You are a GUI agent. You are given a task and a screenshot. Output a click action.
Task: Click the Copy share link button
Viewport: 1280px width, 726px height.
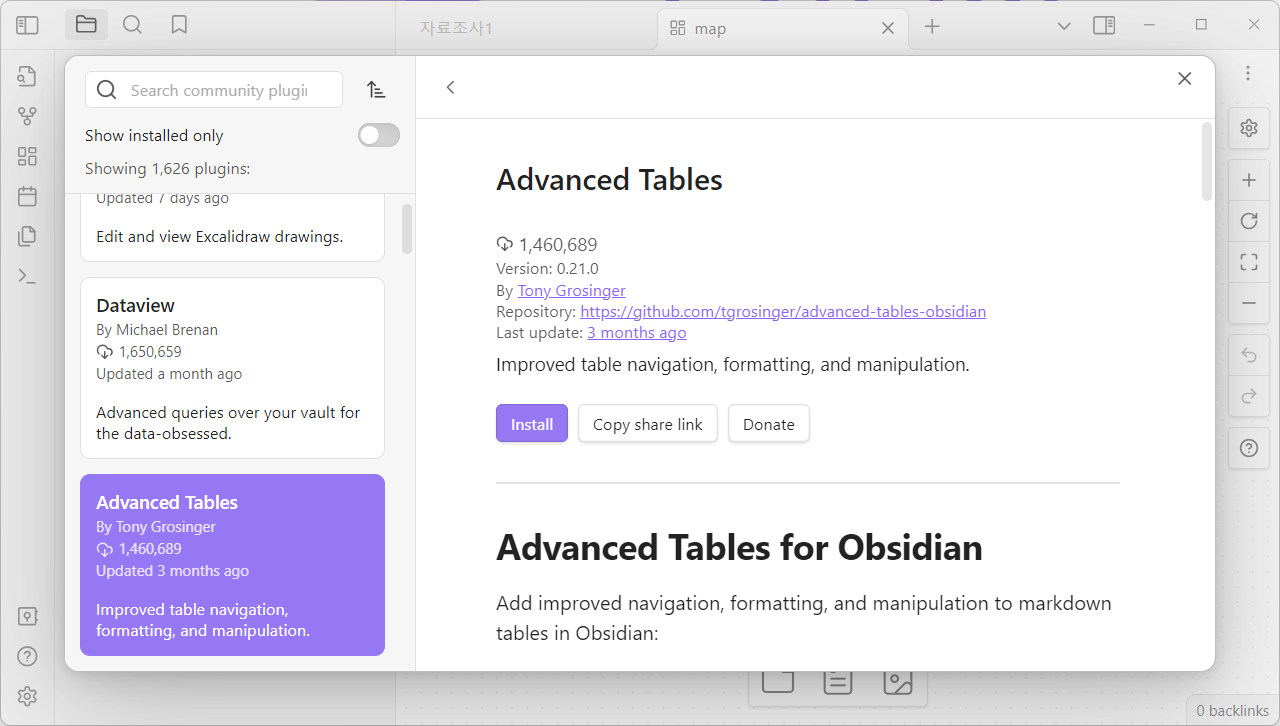pos(648,424)
